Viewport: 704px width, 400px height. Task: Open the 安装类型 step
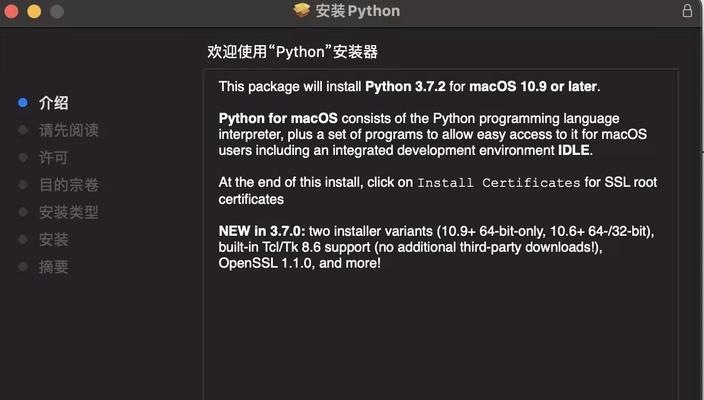click(x=69, y=212)
